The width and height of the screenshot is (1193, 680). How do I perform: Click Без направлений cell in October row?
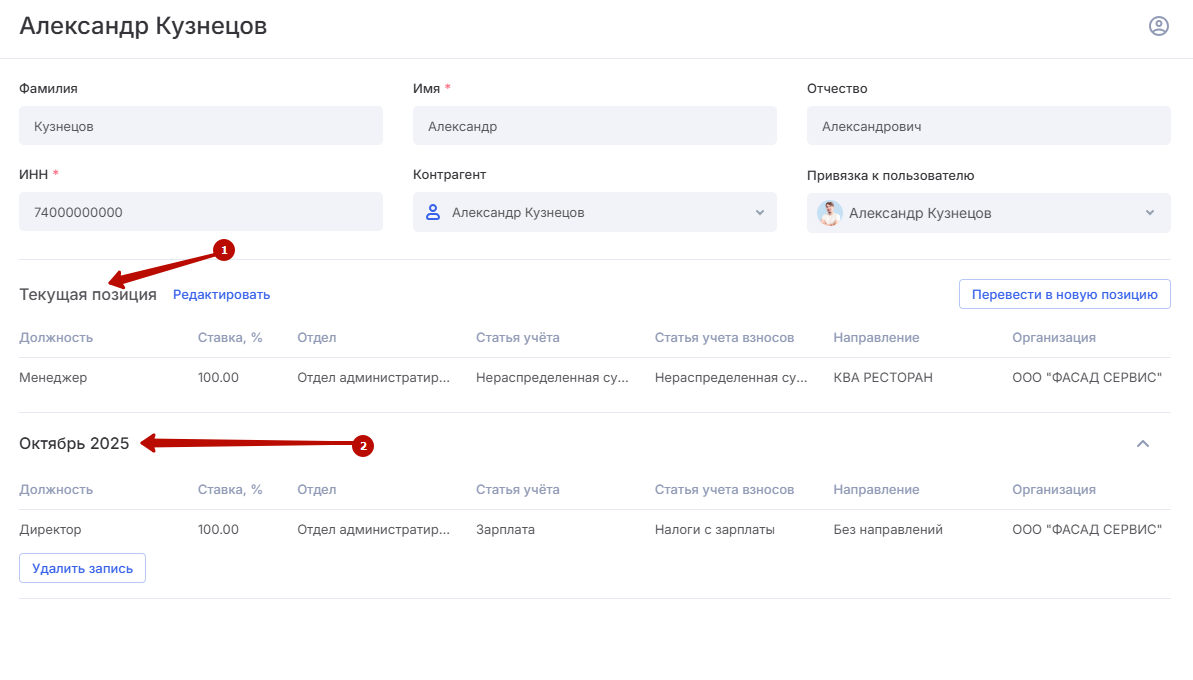(887, 530)
